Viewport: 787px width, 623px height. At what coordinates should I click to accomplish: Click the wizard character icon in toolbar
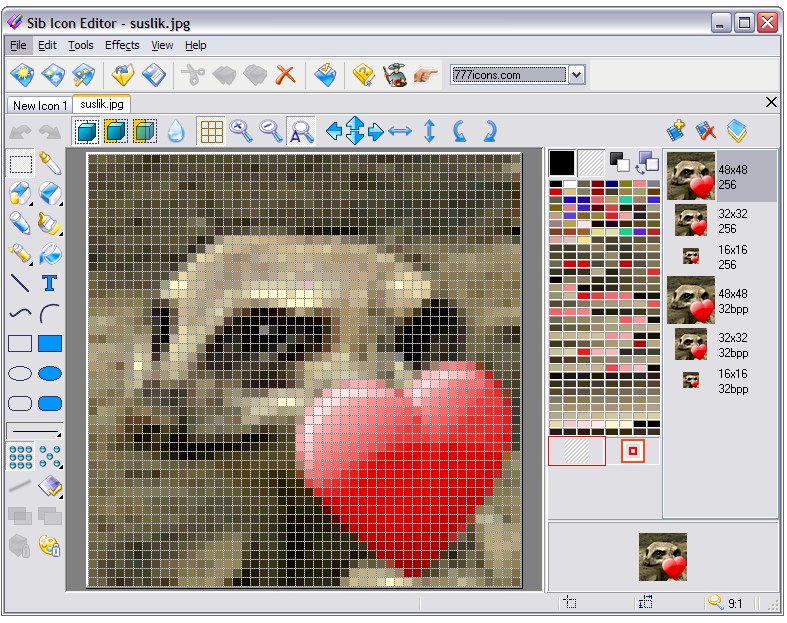click(395, 75)
